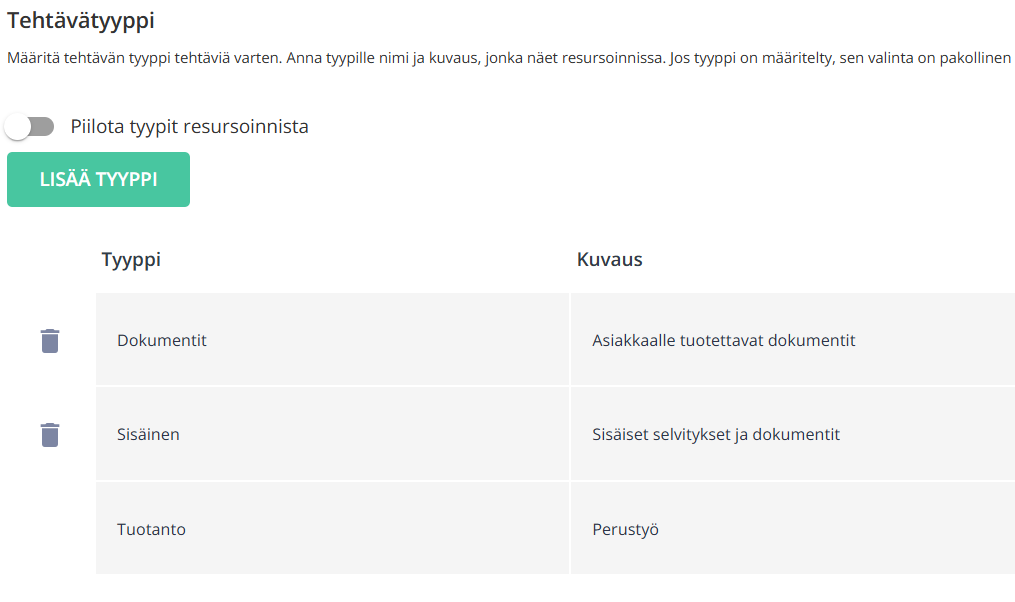Delete the Dokumentit type with trash icon

(x=50, y=340)
